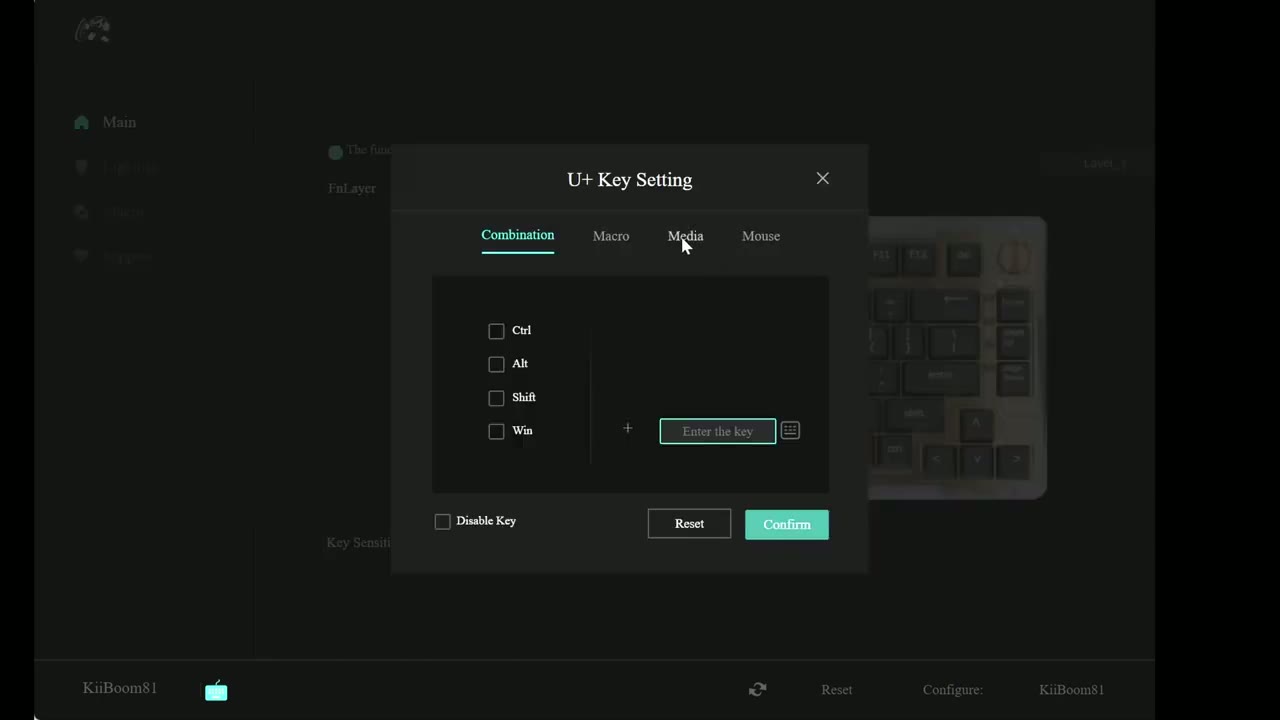Click the home icon next to Main
Image resolution: width=1280 pixels, height=720 pixels.
pos(82,122)
